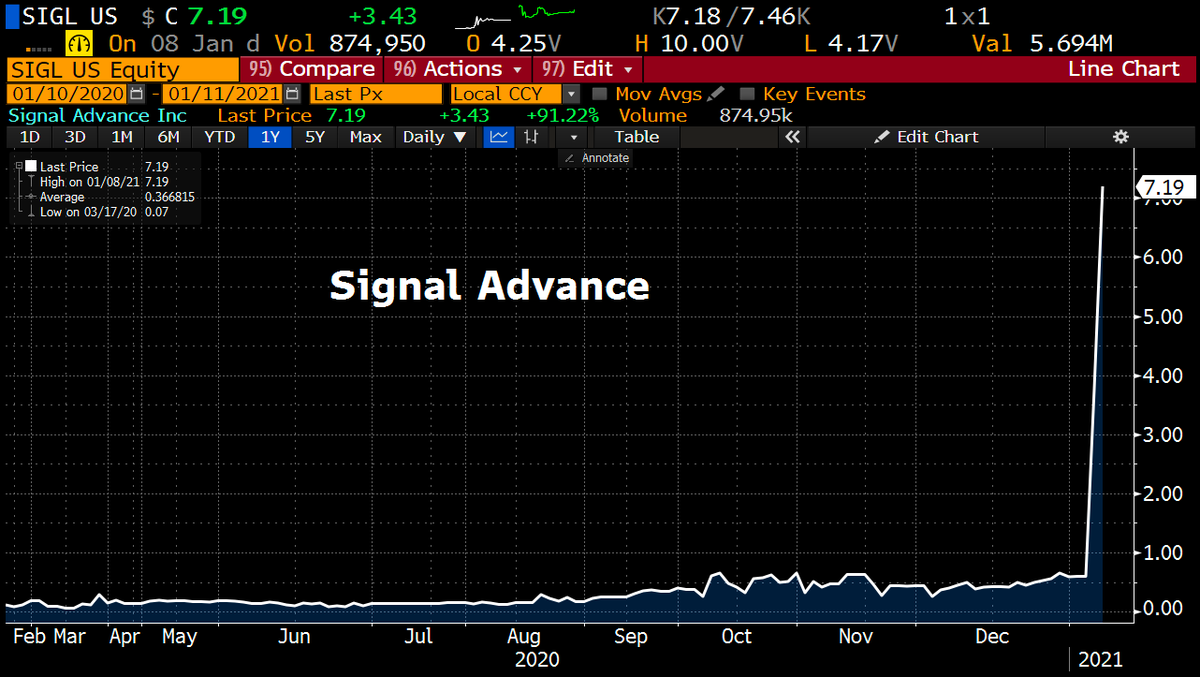Click the Edit Chart button
Image resolution: width=1200 pixels, height=677 pixels.
pos(928,137)
